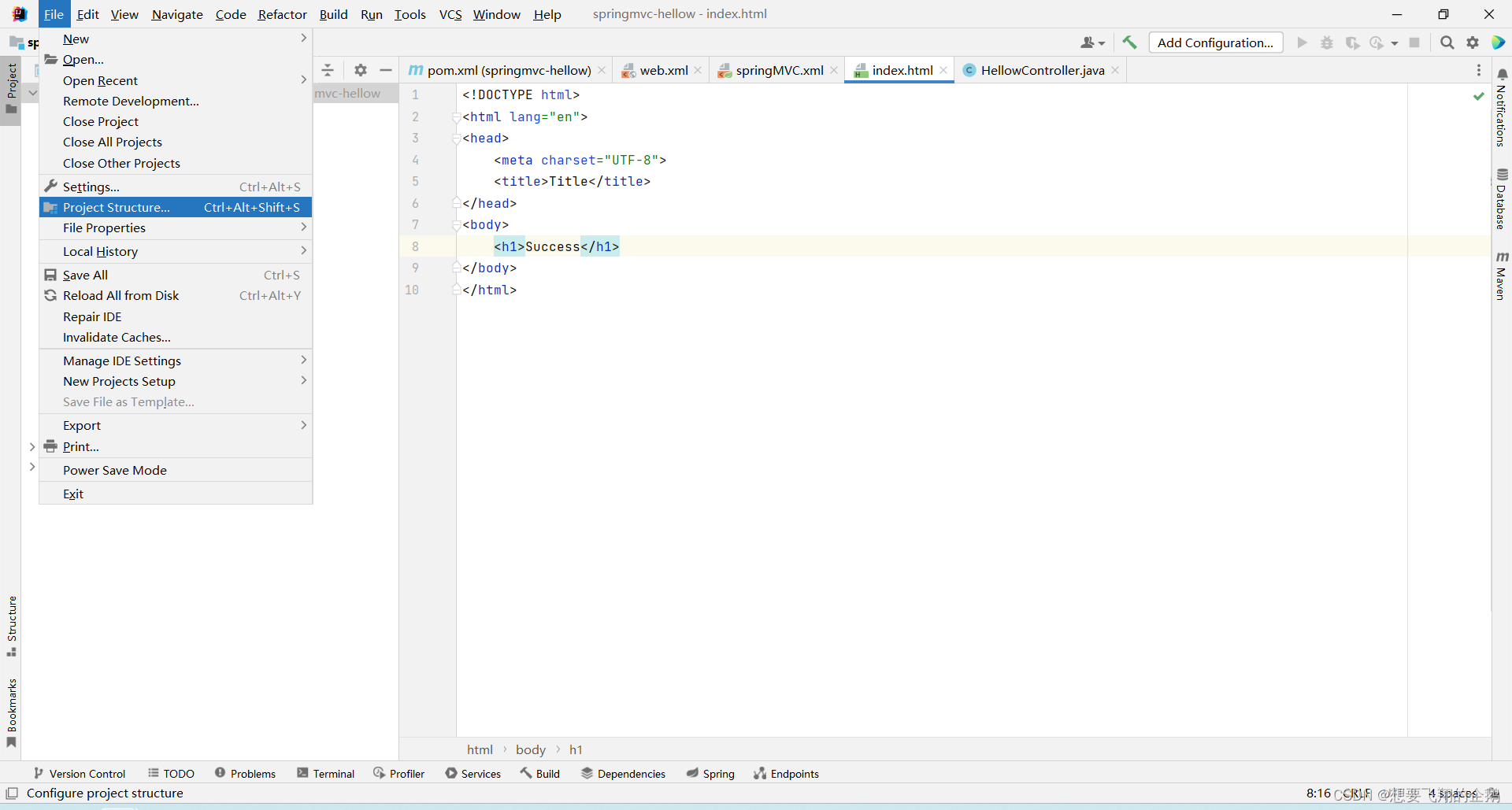Open the Dependencies tool window

tap(623, 774)
